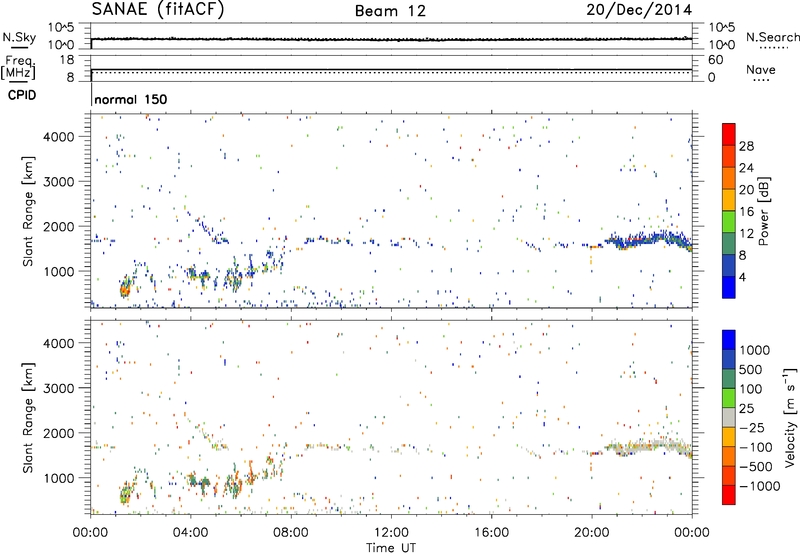Click the blue top velocity color segment
The height and width of the screenshot is (554, 800).
pyautogui.click(x=729, y=340)
